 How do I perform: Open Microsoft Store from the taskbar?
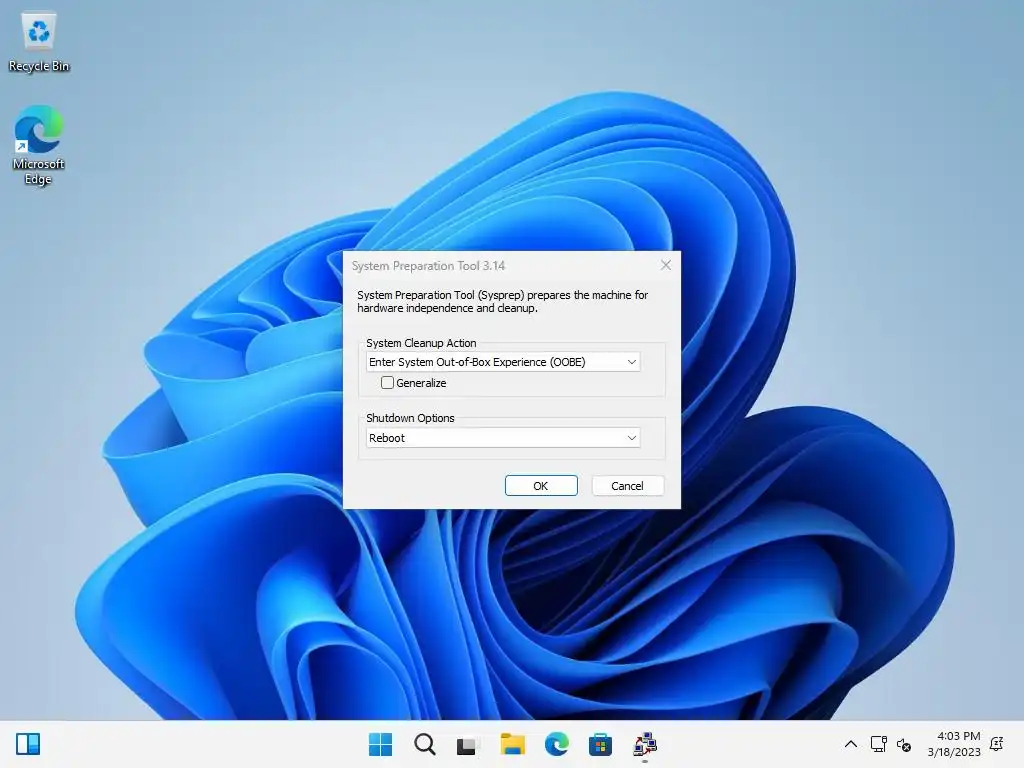click(x=600, y=744)
